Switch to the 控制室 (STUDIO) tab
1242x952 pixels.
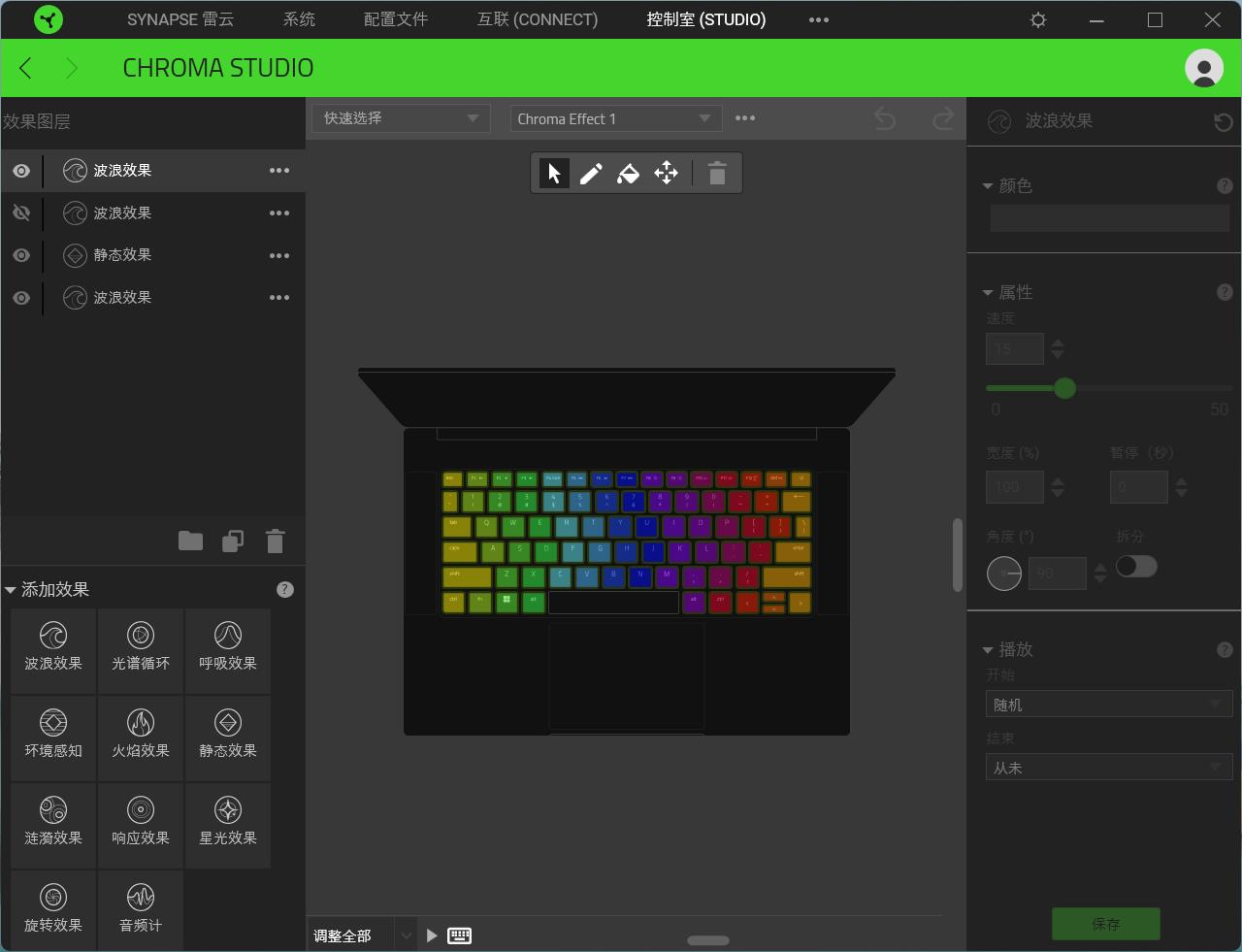point(706,19)
